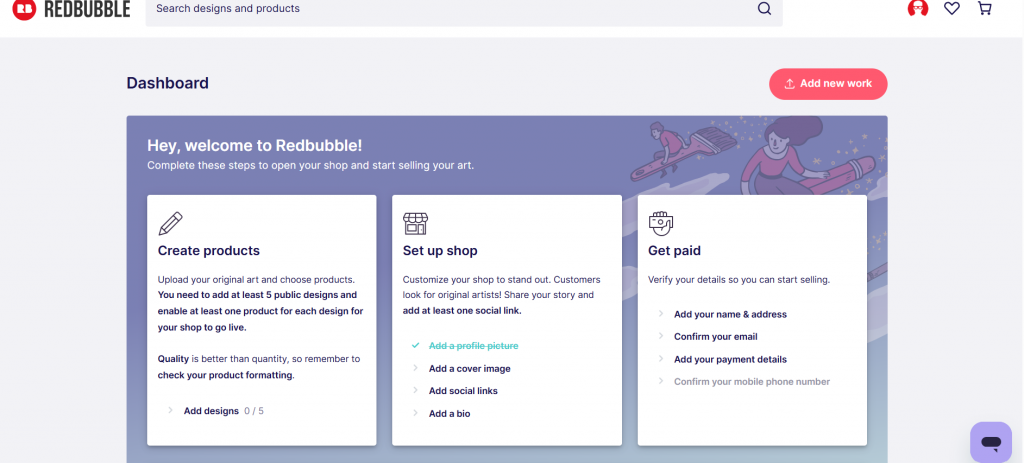The width and height of the screenshot is (1024, 463).
Task: Open the shopping cart icon
Action: 984,8
